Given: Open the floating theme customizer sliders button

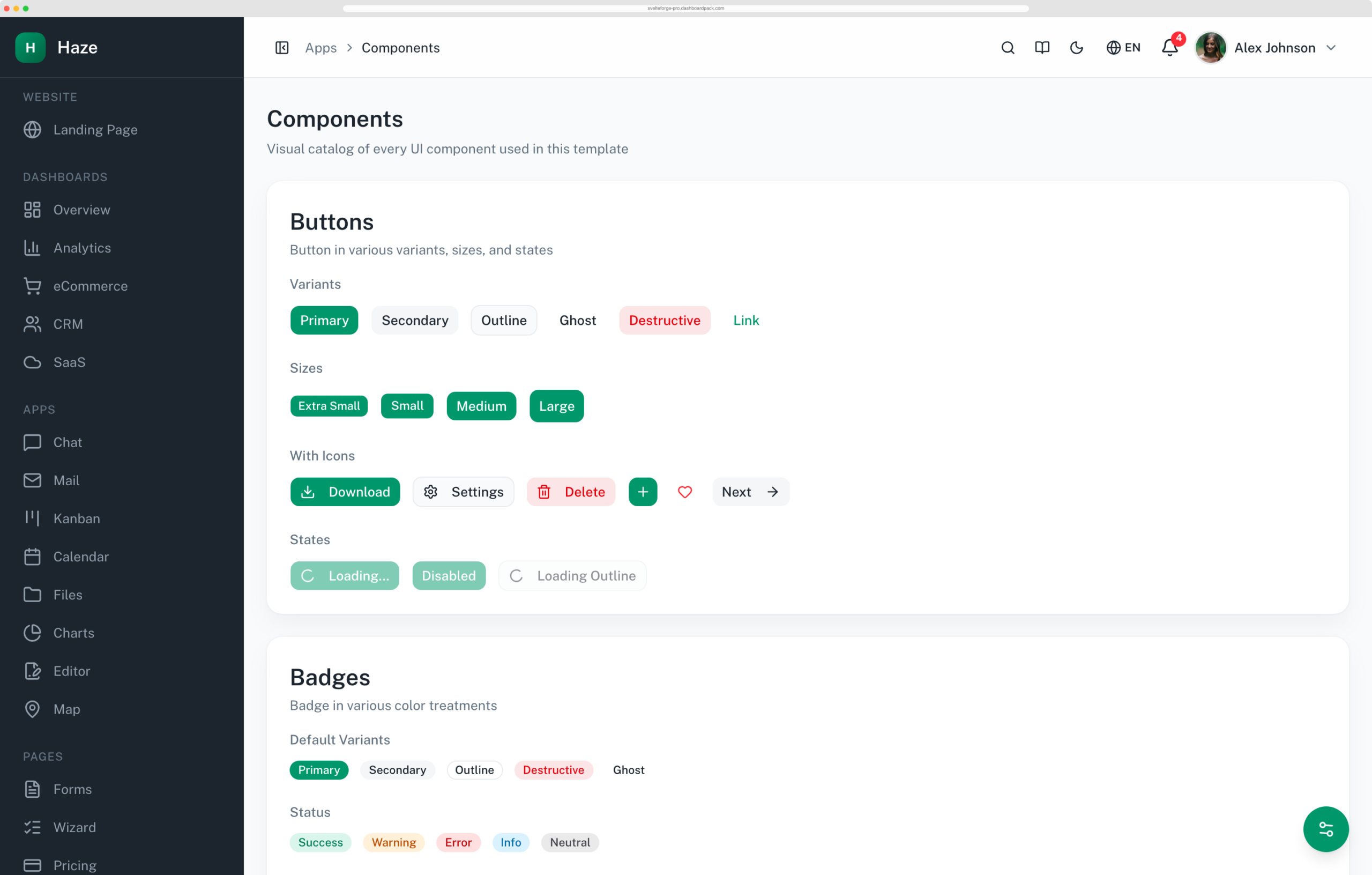Looking at the screenshot, I should (1325, 829).
